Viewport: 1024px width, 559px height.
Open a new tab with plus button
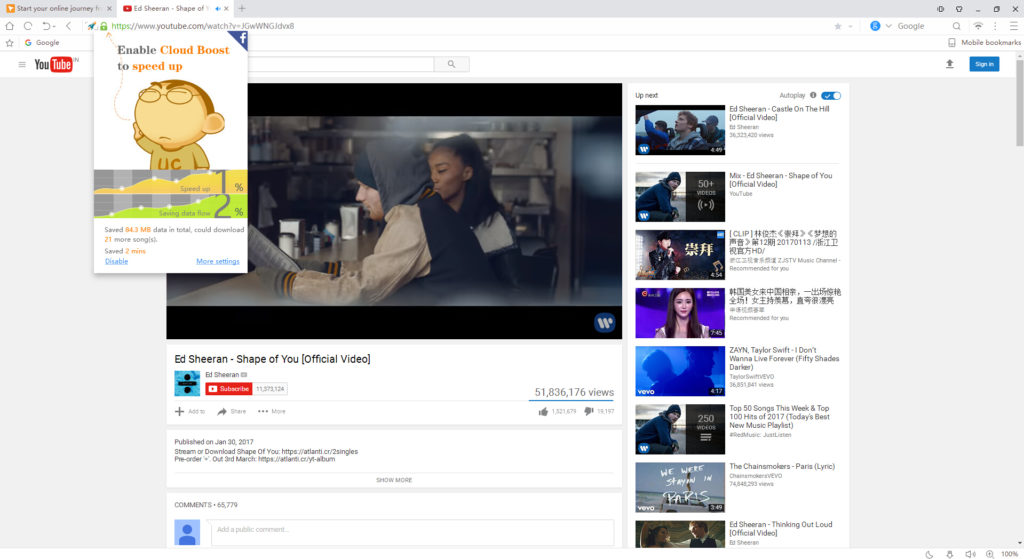[x=242, y=8]
